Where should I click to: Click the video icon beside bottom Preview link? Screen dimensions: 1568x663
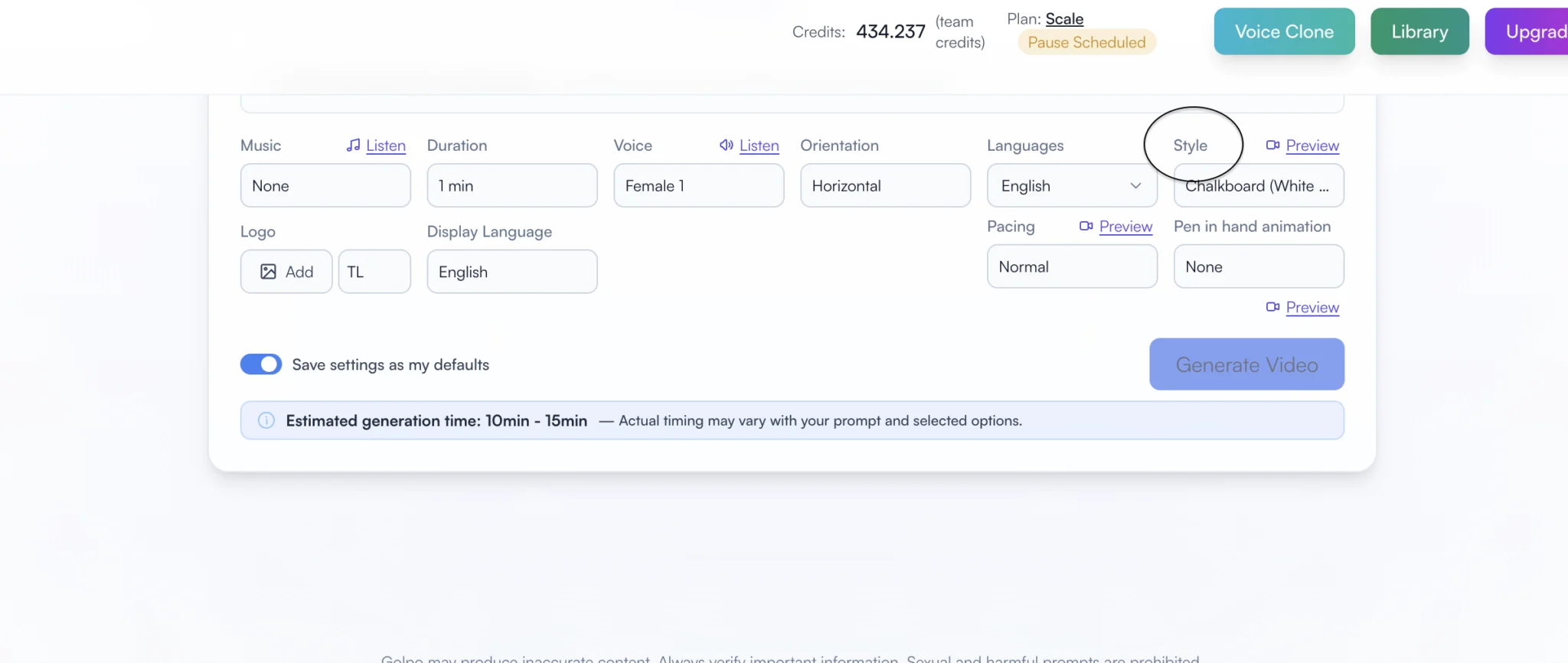(x=1272, y=307)
